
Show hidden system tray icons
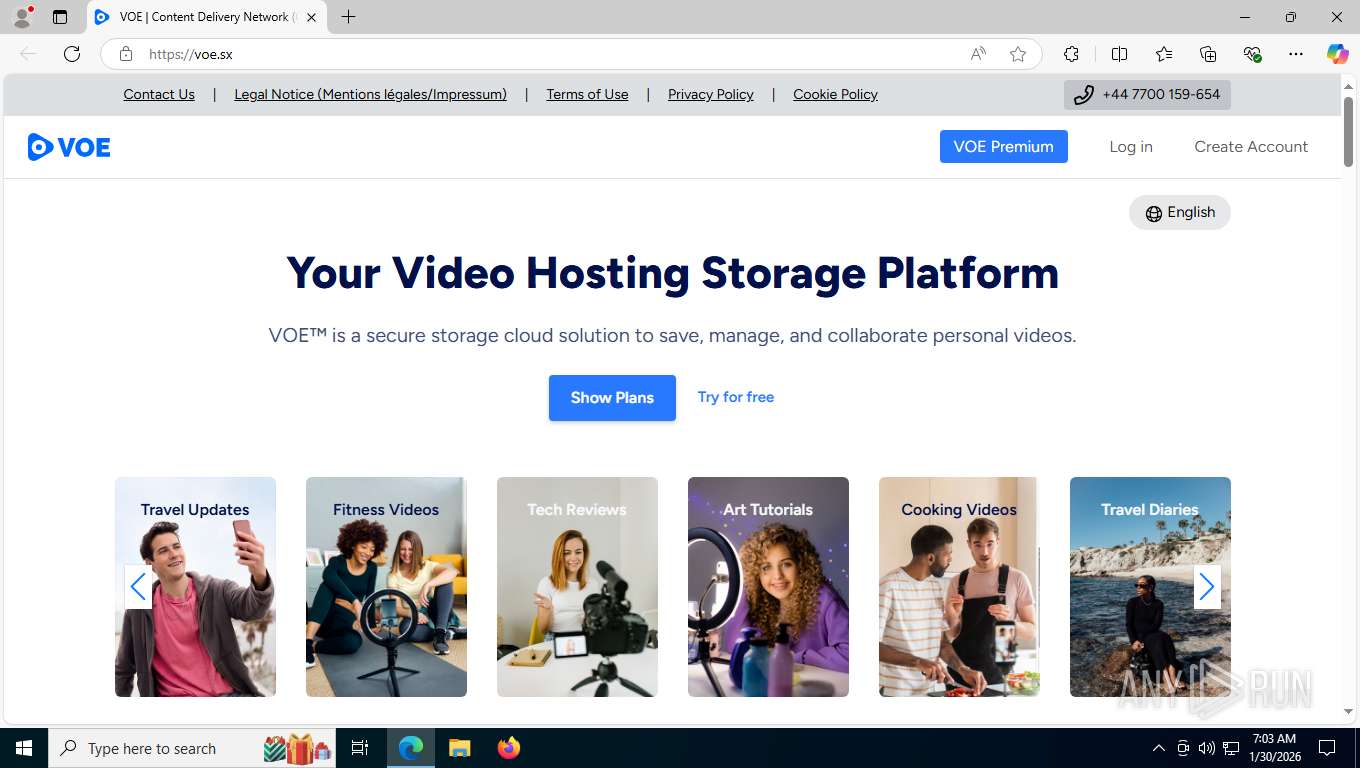1159,748
